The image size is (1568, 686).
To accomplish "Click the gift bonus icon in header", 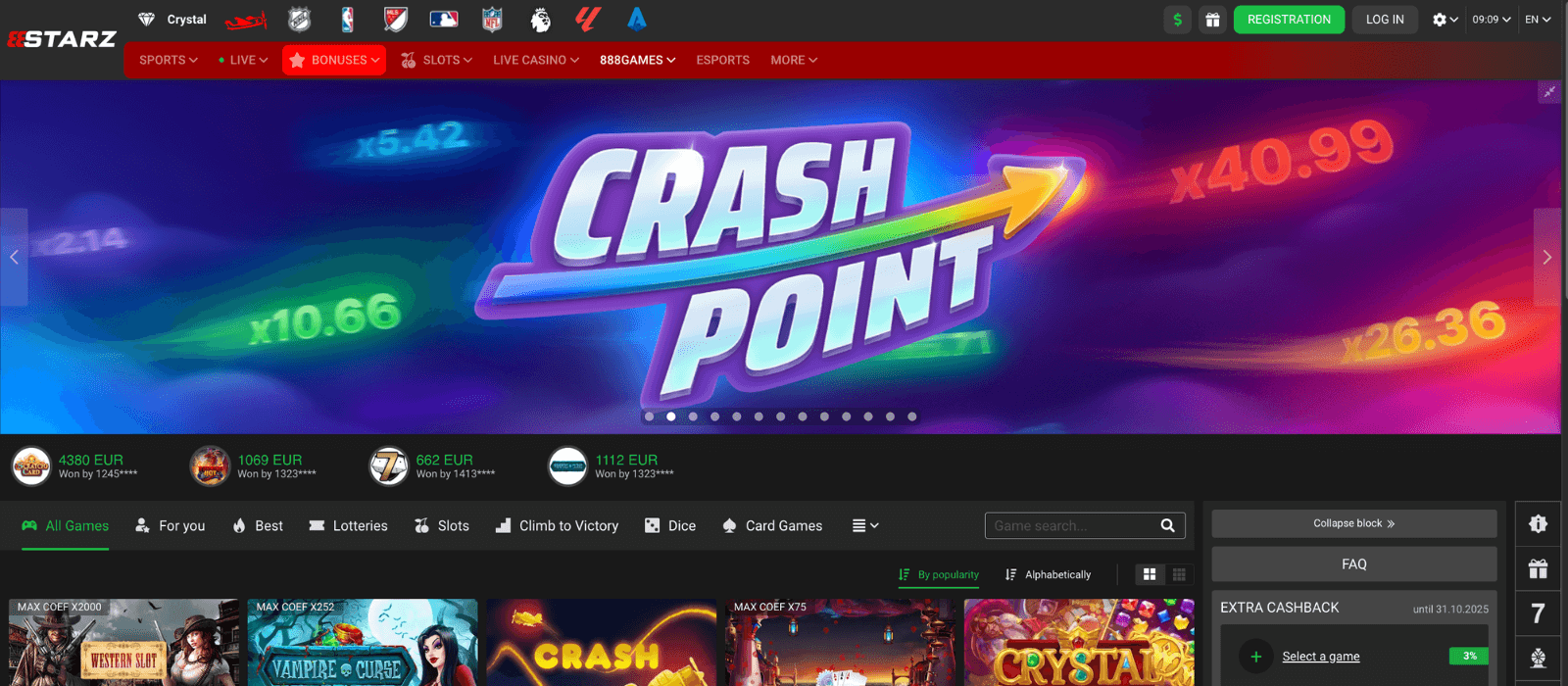I will point(1212,20).
